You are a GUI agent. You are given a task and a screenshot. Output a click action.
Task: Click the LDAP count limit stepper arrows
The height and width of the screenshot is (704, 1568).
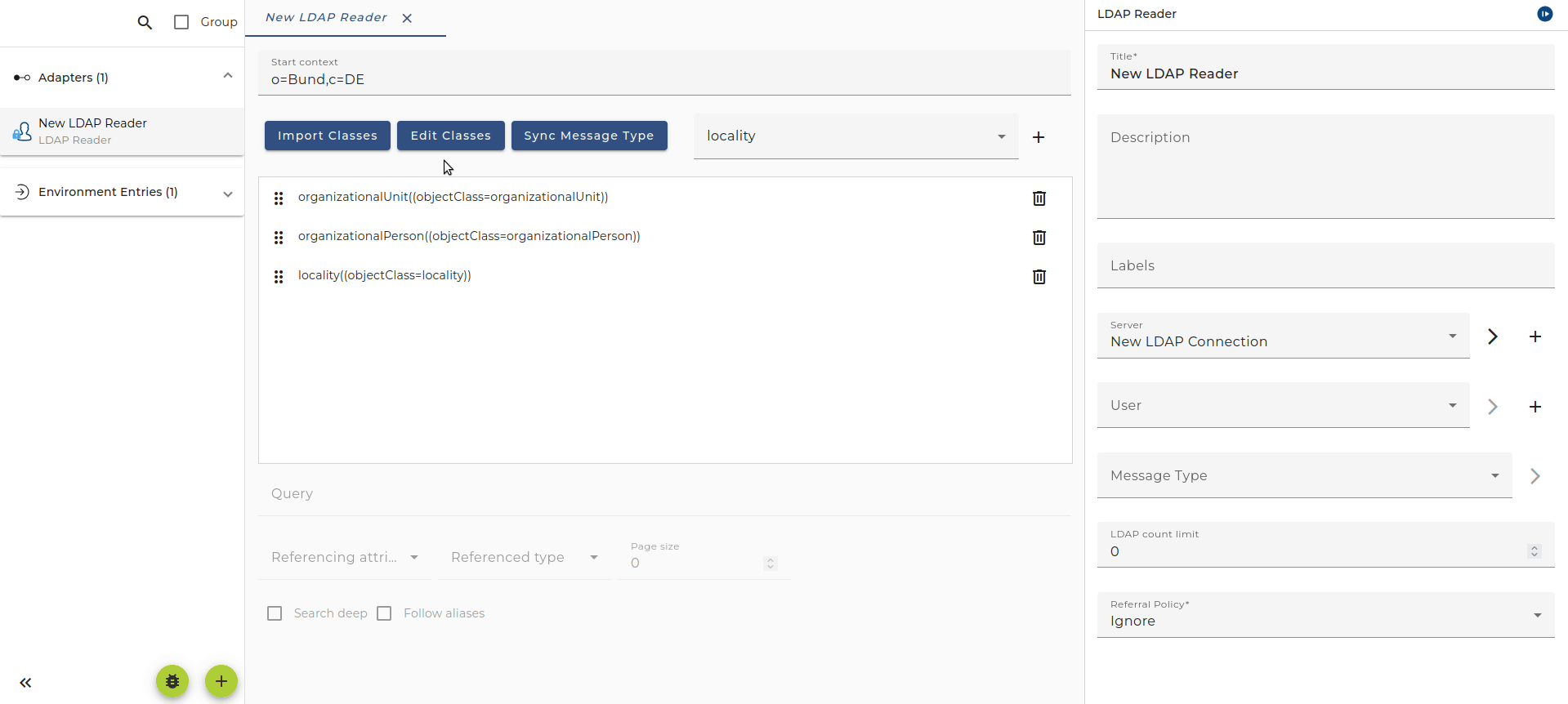point(1534,551)
